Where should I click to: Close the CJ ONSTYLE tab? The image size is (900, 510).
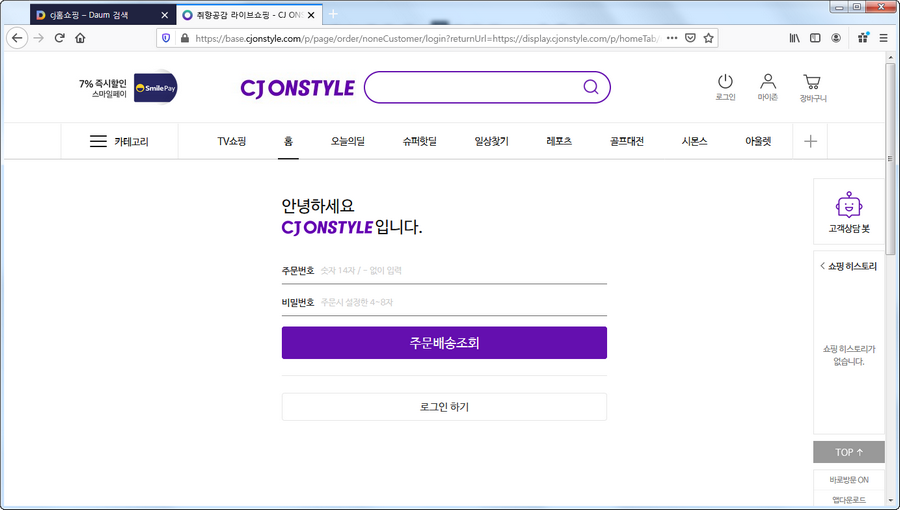pos(311,15)
